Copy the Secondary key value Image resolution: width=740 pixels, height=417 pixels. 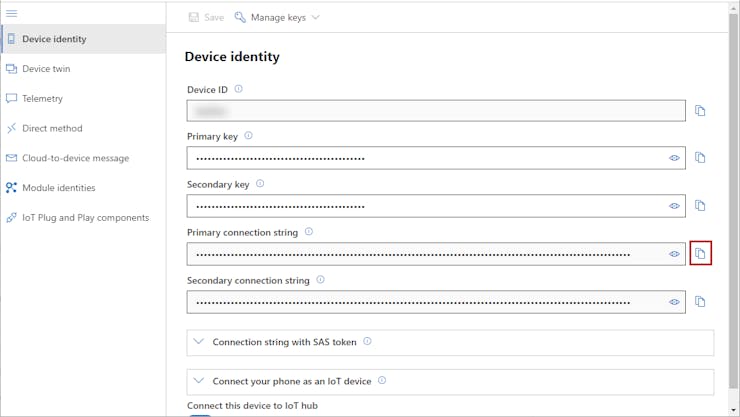(700, 206)
